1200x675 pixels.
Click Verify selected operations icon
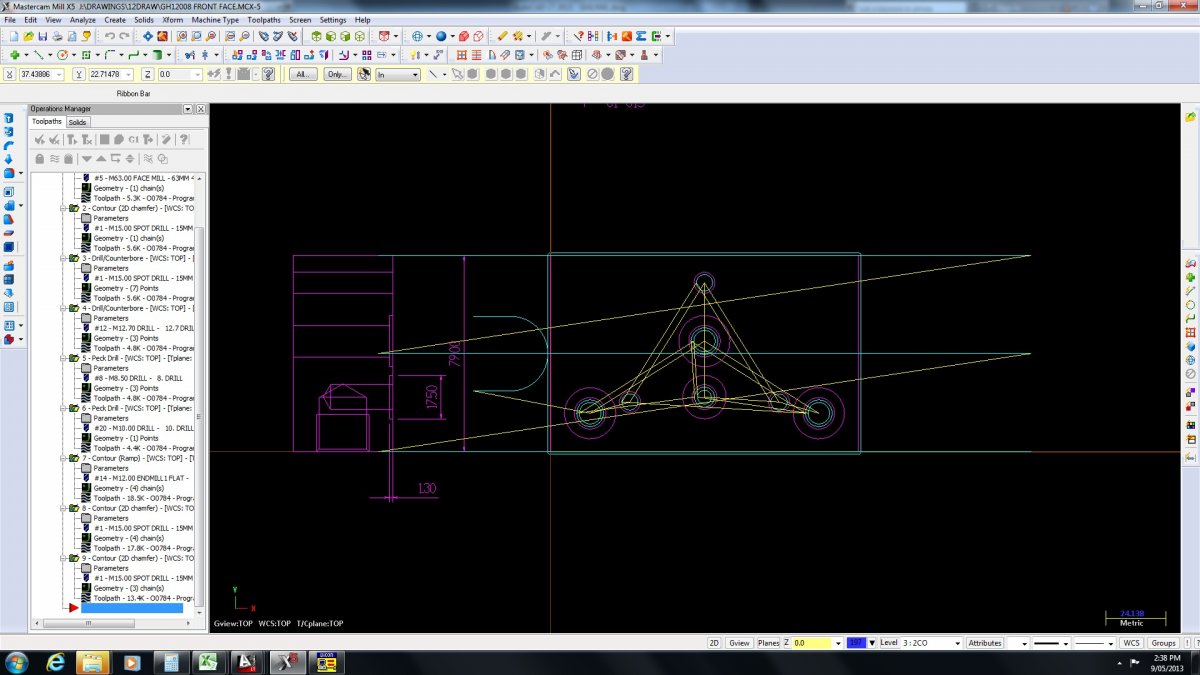click(x=118, y=140)
